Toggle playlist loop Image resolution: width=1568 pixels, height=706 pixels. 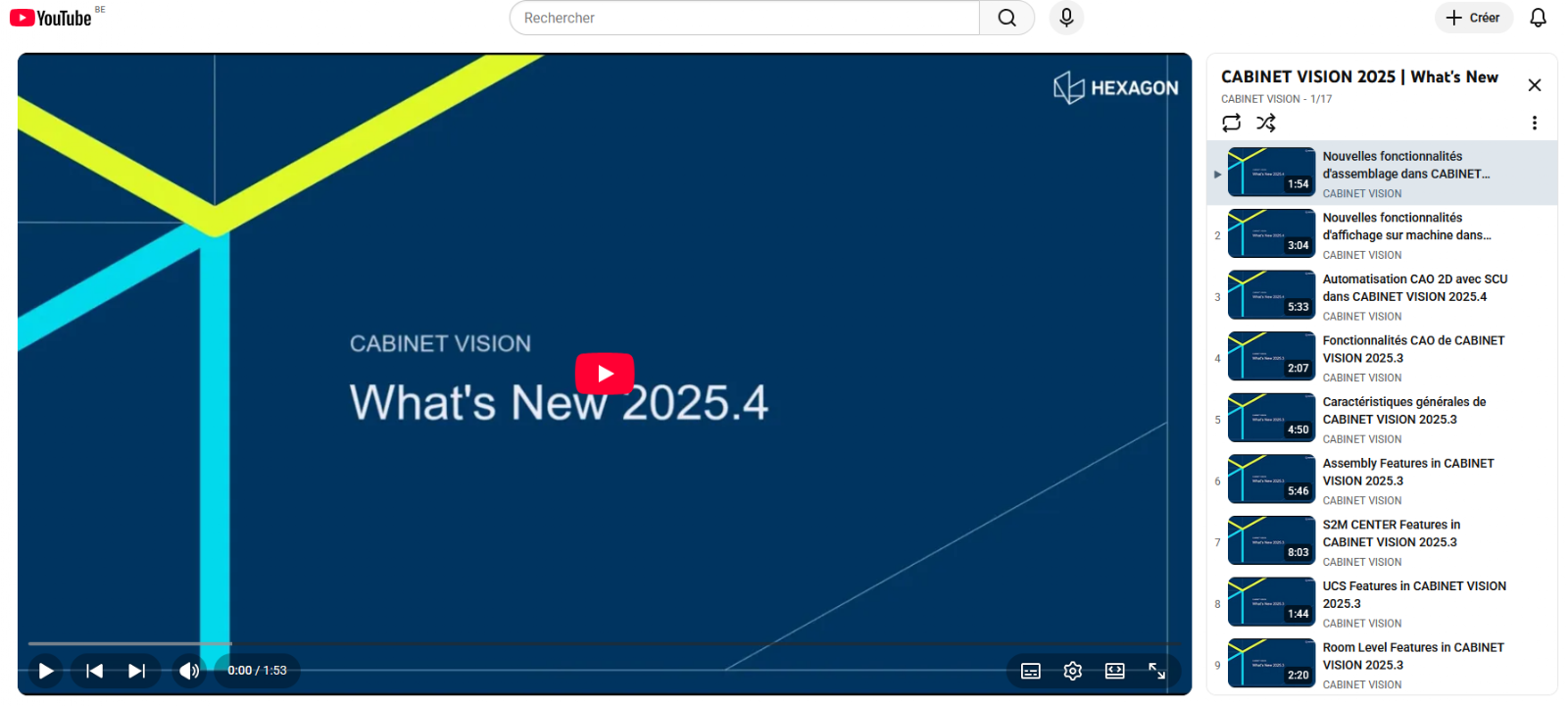(x=1232, y=123)
